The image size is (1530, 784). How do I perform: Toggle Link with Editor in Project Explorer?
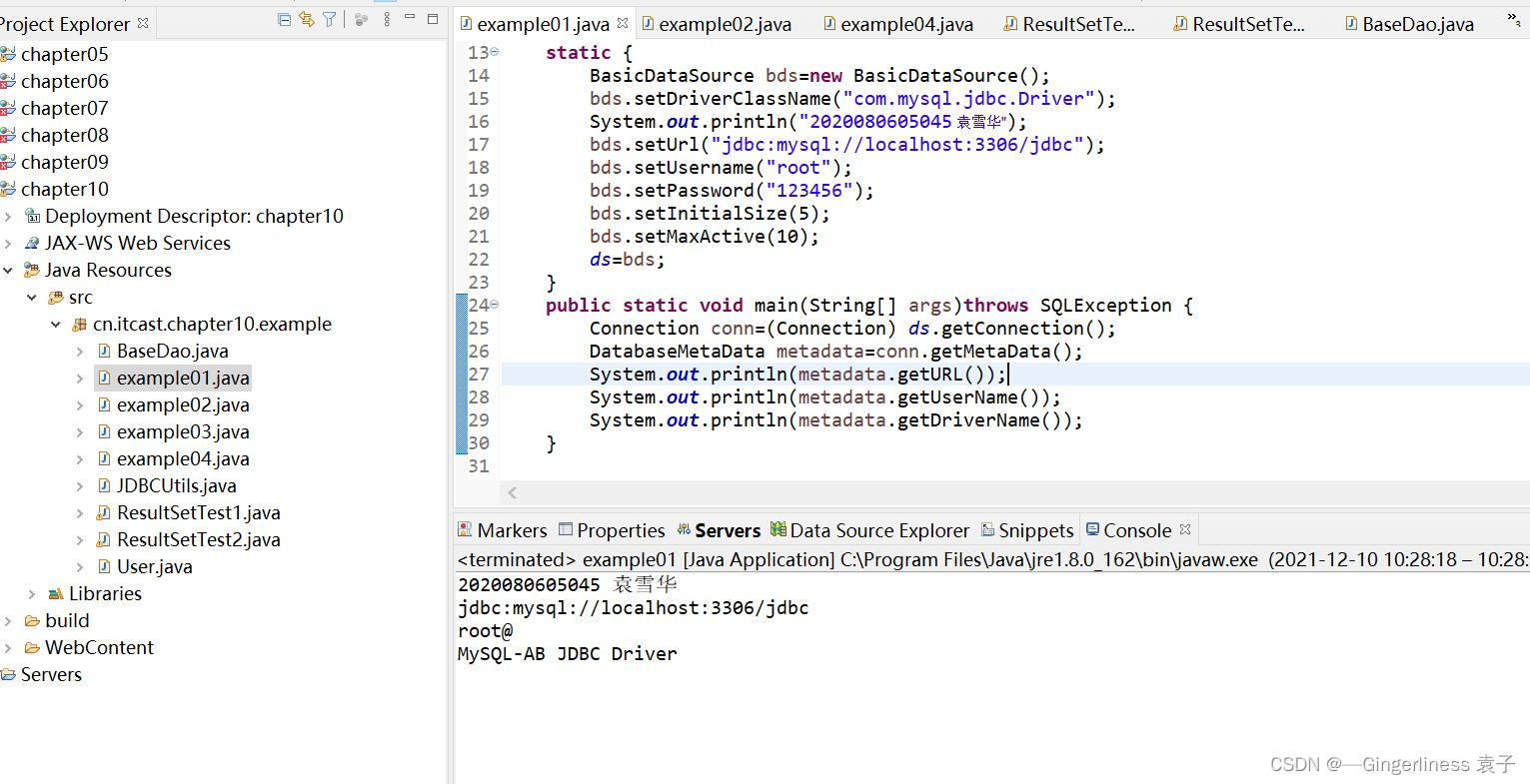coord(307,19)
